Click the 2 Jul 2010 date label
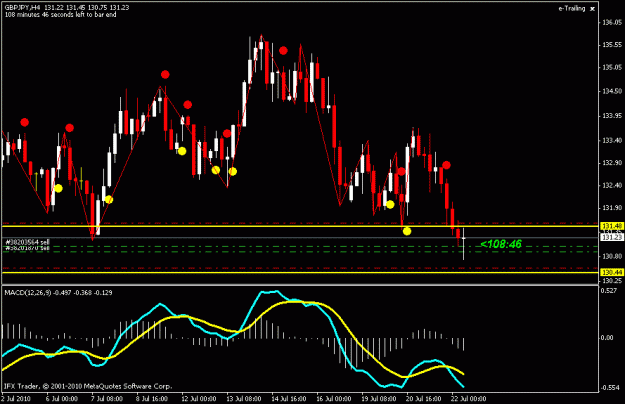The height and width of the screenshot is (404, 625). tap(16, 398)
